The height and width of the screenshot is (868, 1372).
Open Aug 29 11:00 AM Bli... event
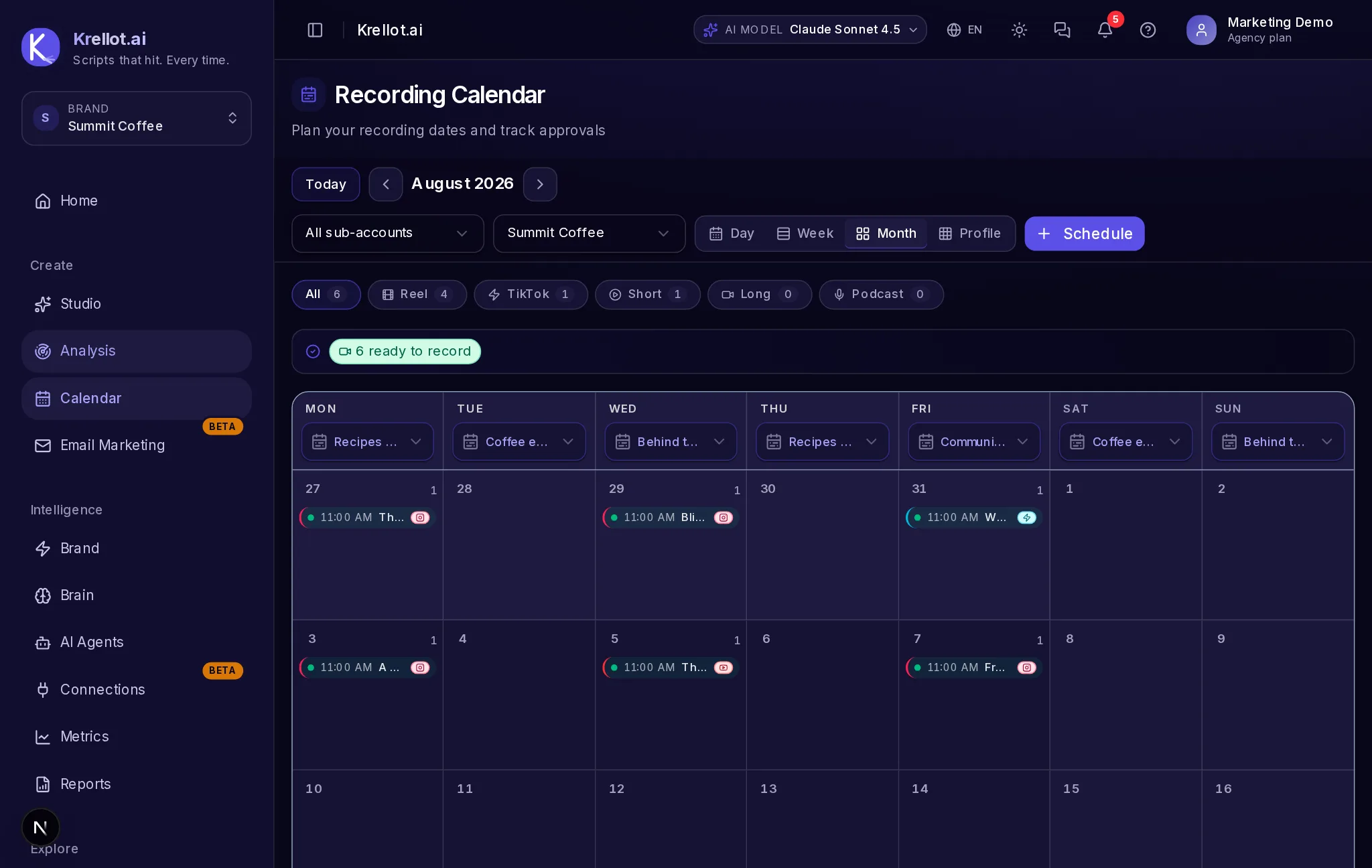pyautogui.click(x=671, y=518)
